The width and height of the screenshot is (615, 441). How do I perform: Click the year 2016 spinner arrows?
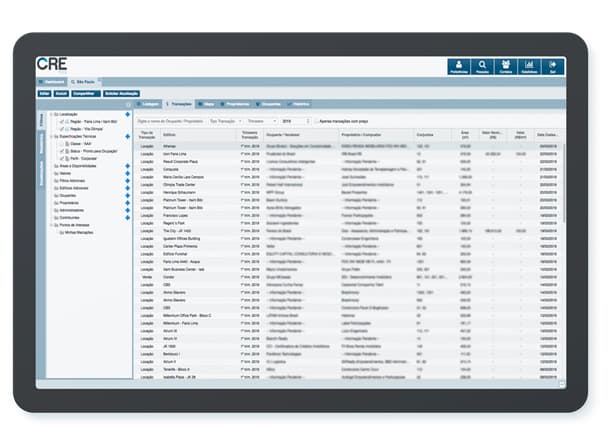tap(308, 121)
